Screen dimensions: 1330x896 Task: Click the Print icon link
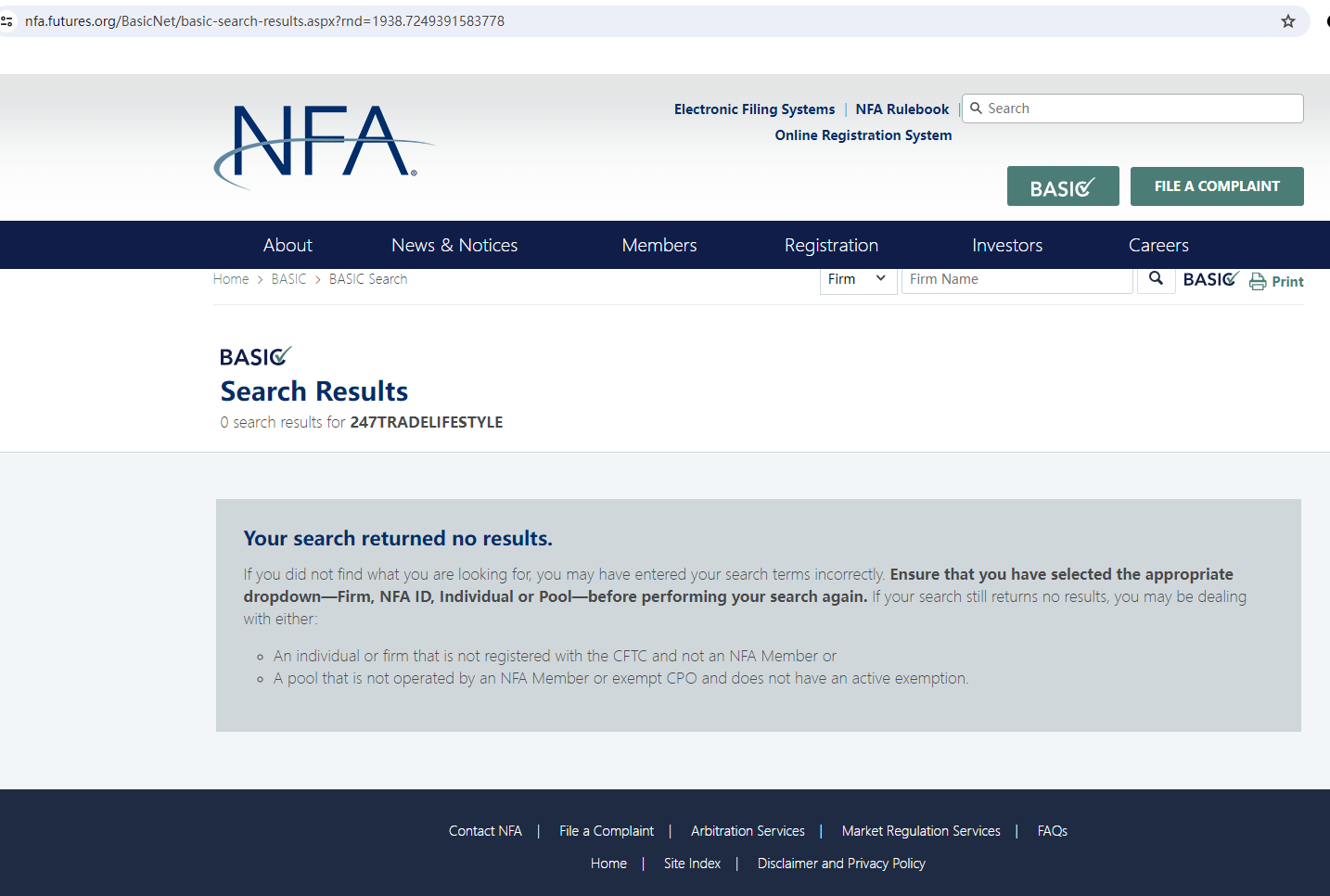tap(1276, 281)
